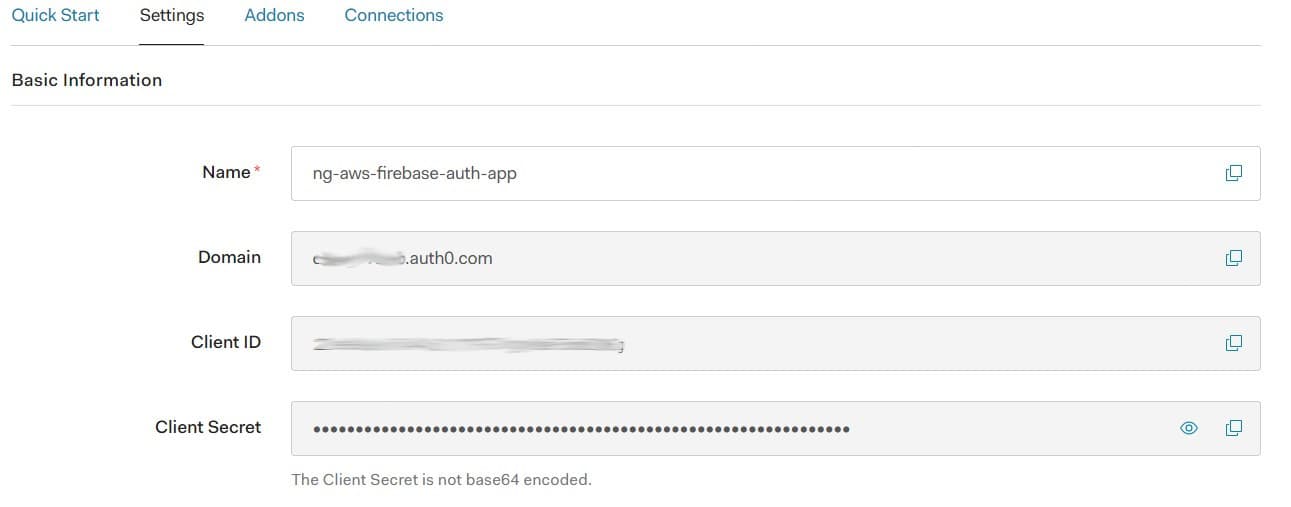Go to the Connections tab

click(394, 16)
